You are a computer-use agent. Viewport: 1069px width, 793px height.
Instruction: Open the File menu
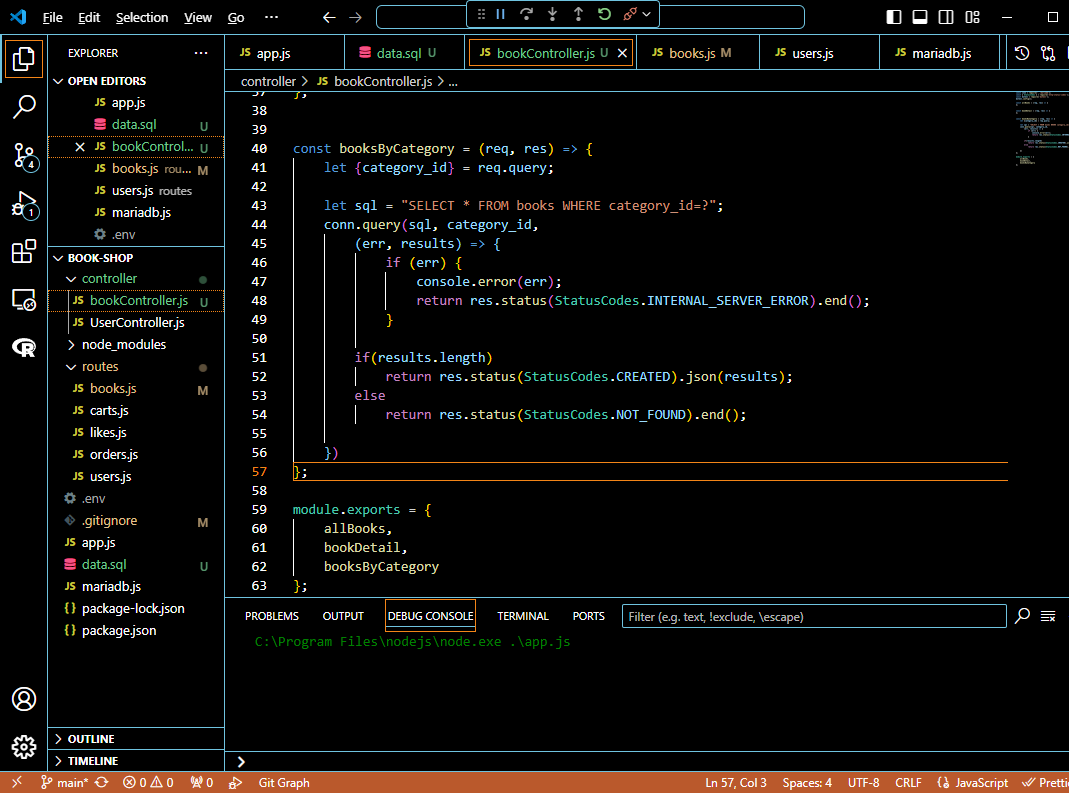[52, 18]
